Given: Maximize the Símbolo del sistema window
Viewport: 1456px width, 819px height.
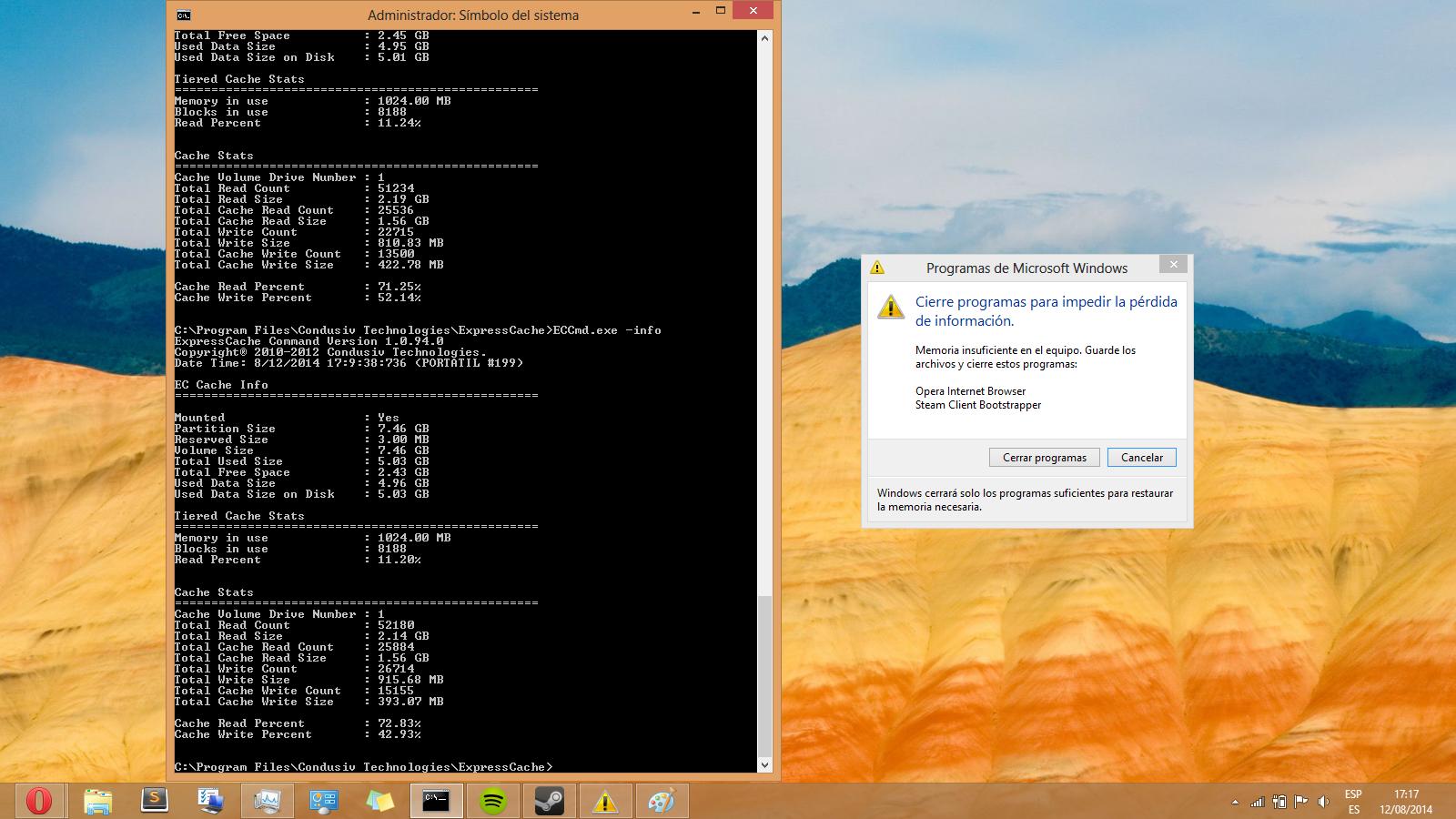Looking at the screenshot, I should click(720, 11).
